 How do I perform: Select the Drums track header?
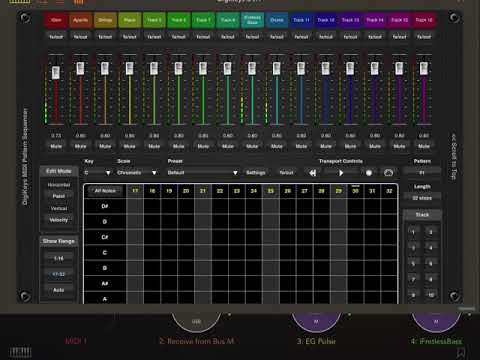(x=277, y=20)
